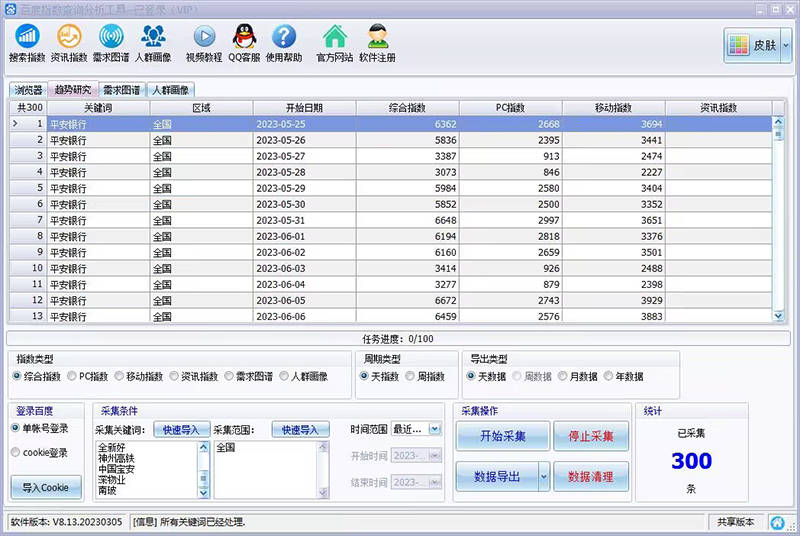Stop collection with 停止采集
This screenshot has height=536, width=800.
coord(591,436)
